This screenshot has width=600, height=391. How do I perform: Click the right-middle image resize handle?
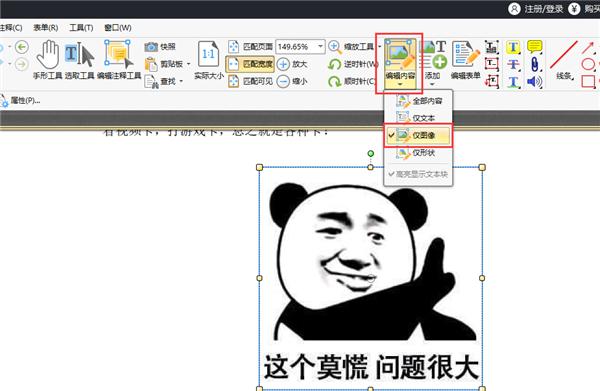pyautogui.click(x=482, y=278)
